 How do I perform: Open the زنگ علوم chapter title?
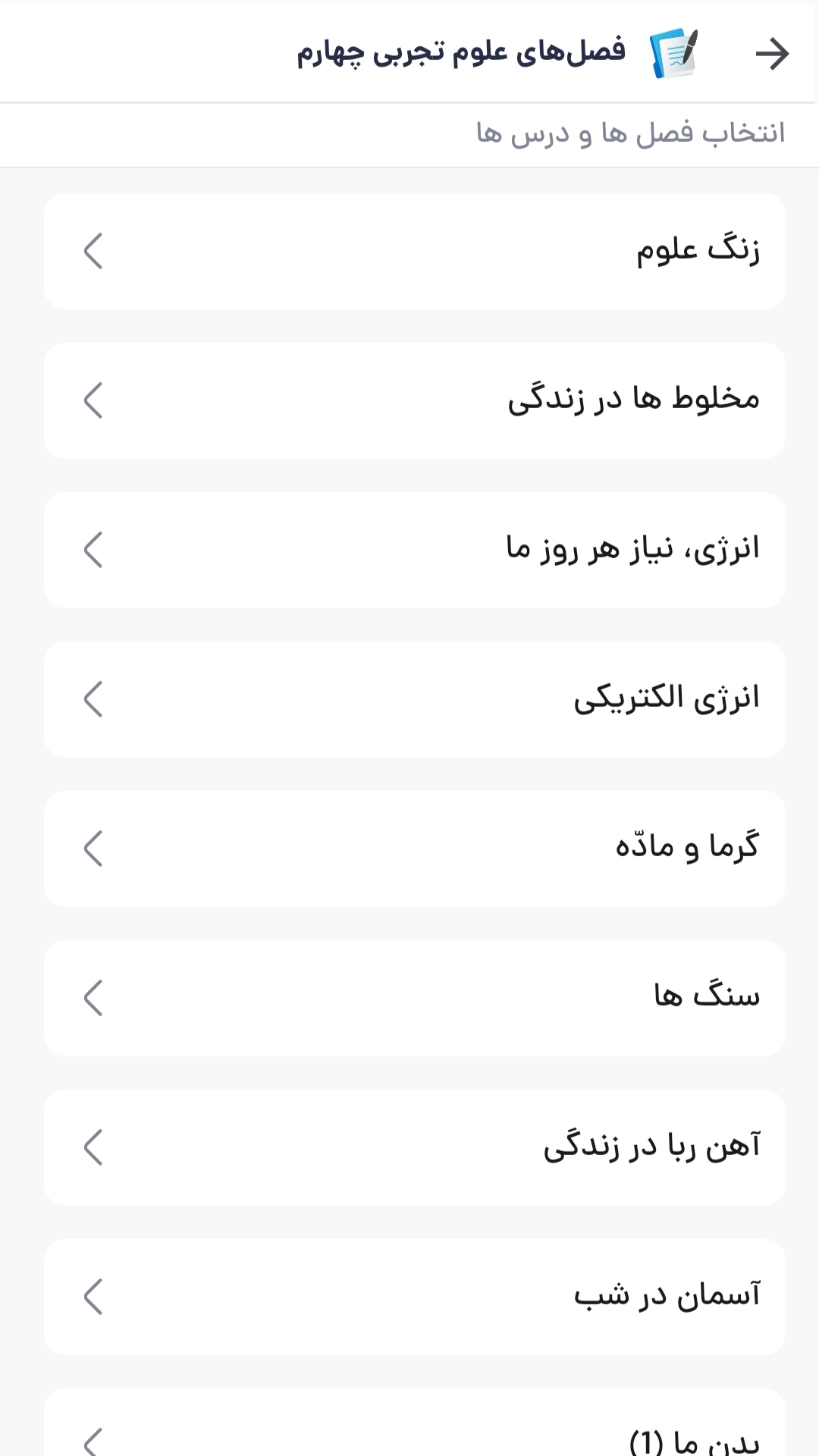point(697,251)
